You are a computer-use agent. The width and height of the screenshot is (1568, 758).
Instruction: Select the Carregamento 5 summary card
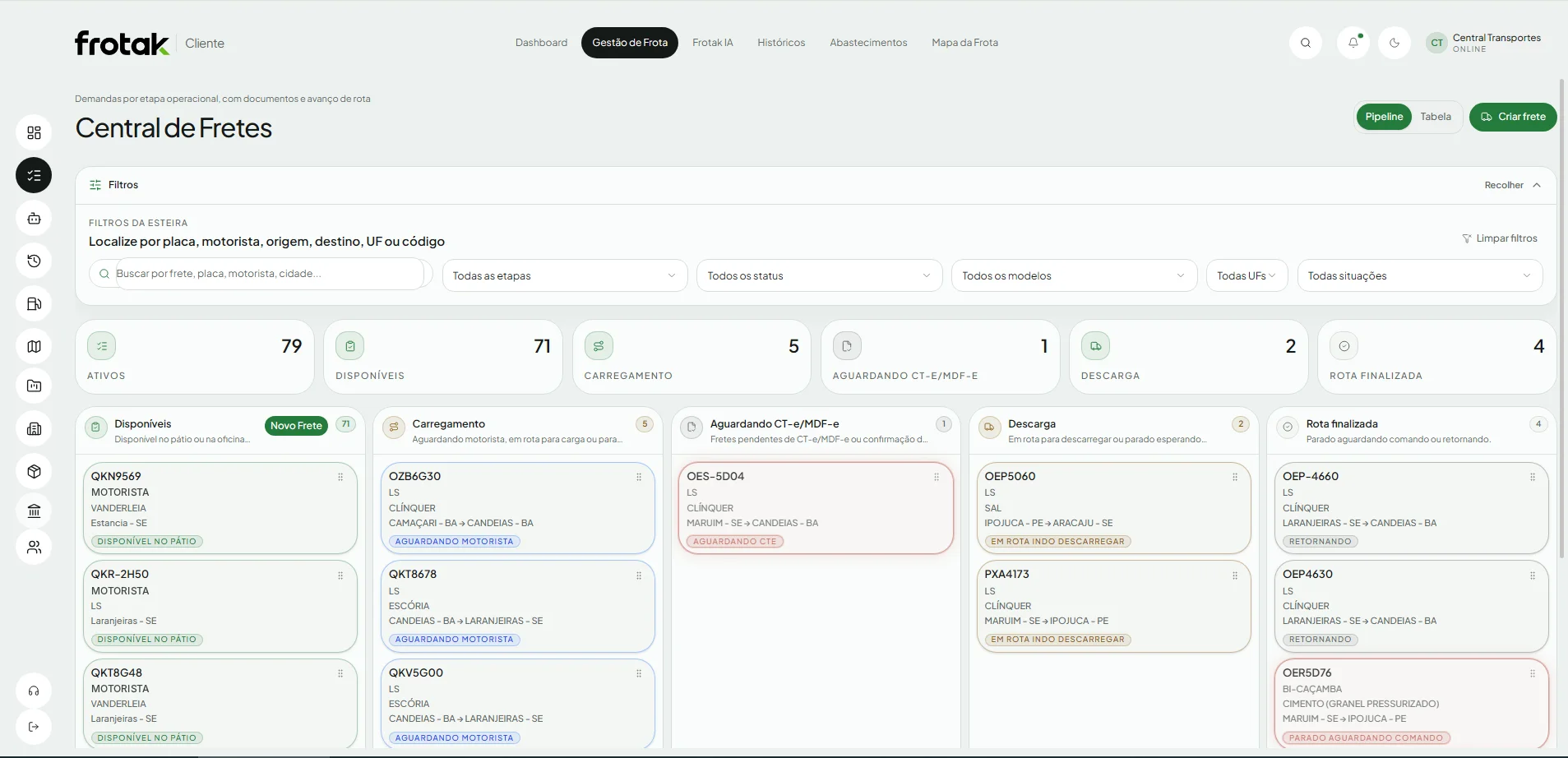click(x=691, y=357)
